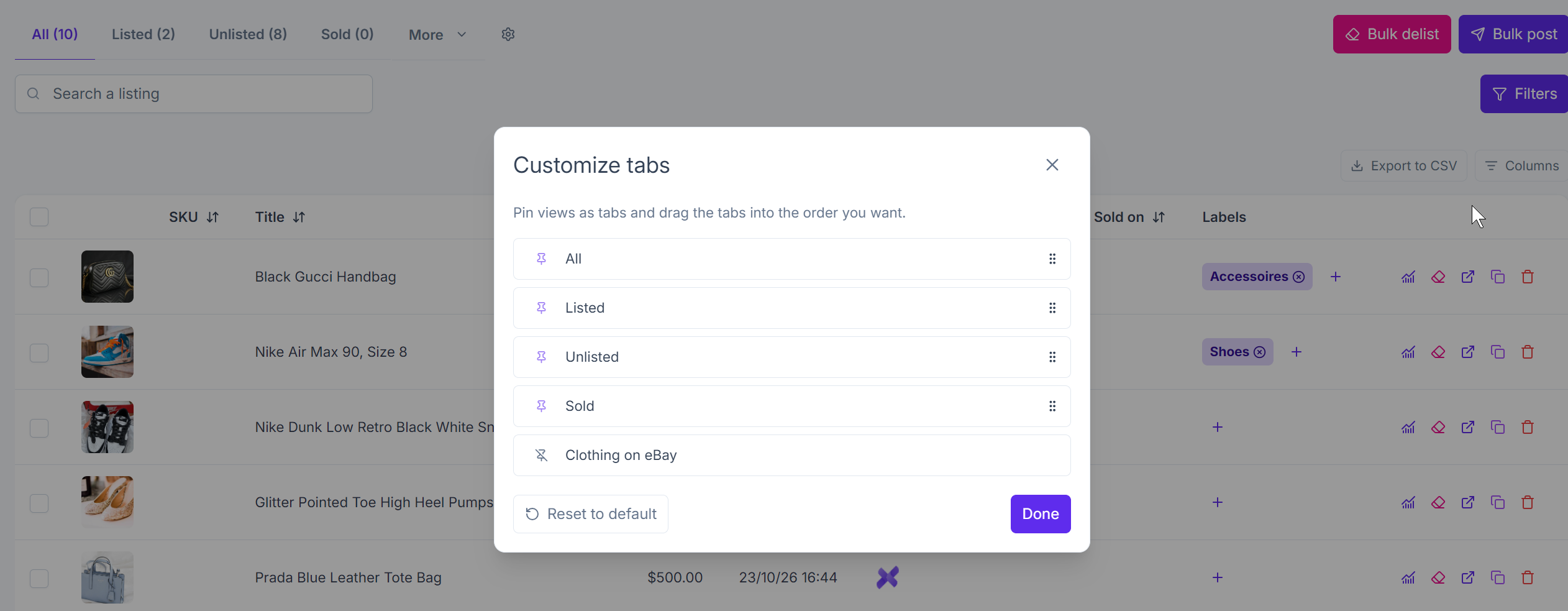Open Nike Dunk Low listing externally

coord(1468,427)
